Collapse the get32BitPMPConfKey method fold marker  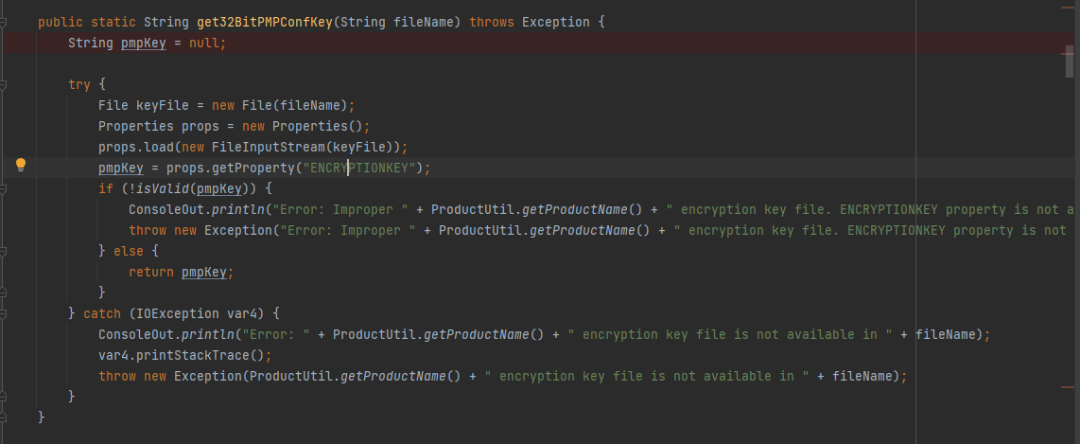3,23
